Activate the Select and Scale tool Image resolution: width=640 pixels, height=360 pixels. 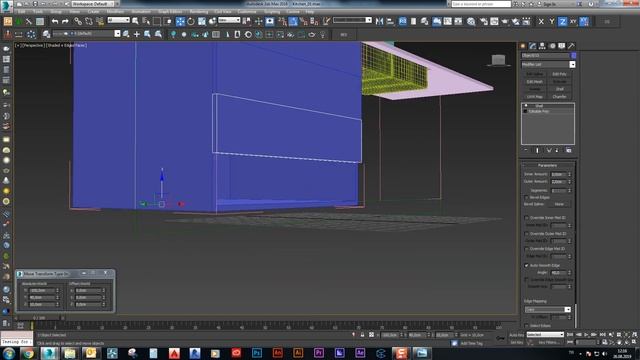(202, 21)
